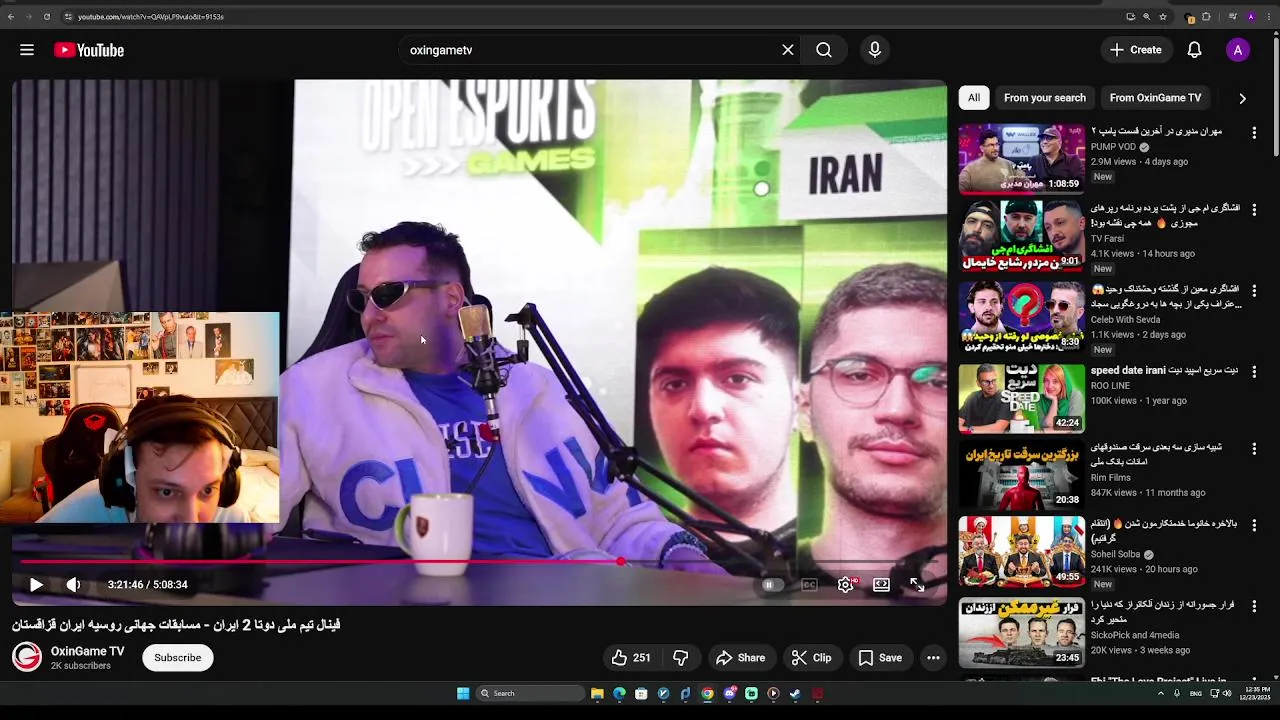The height and width of the screenshot is (720, 1280).
Task: Show hidden system tray icons
Action: tap(1161, 693)
